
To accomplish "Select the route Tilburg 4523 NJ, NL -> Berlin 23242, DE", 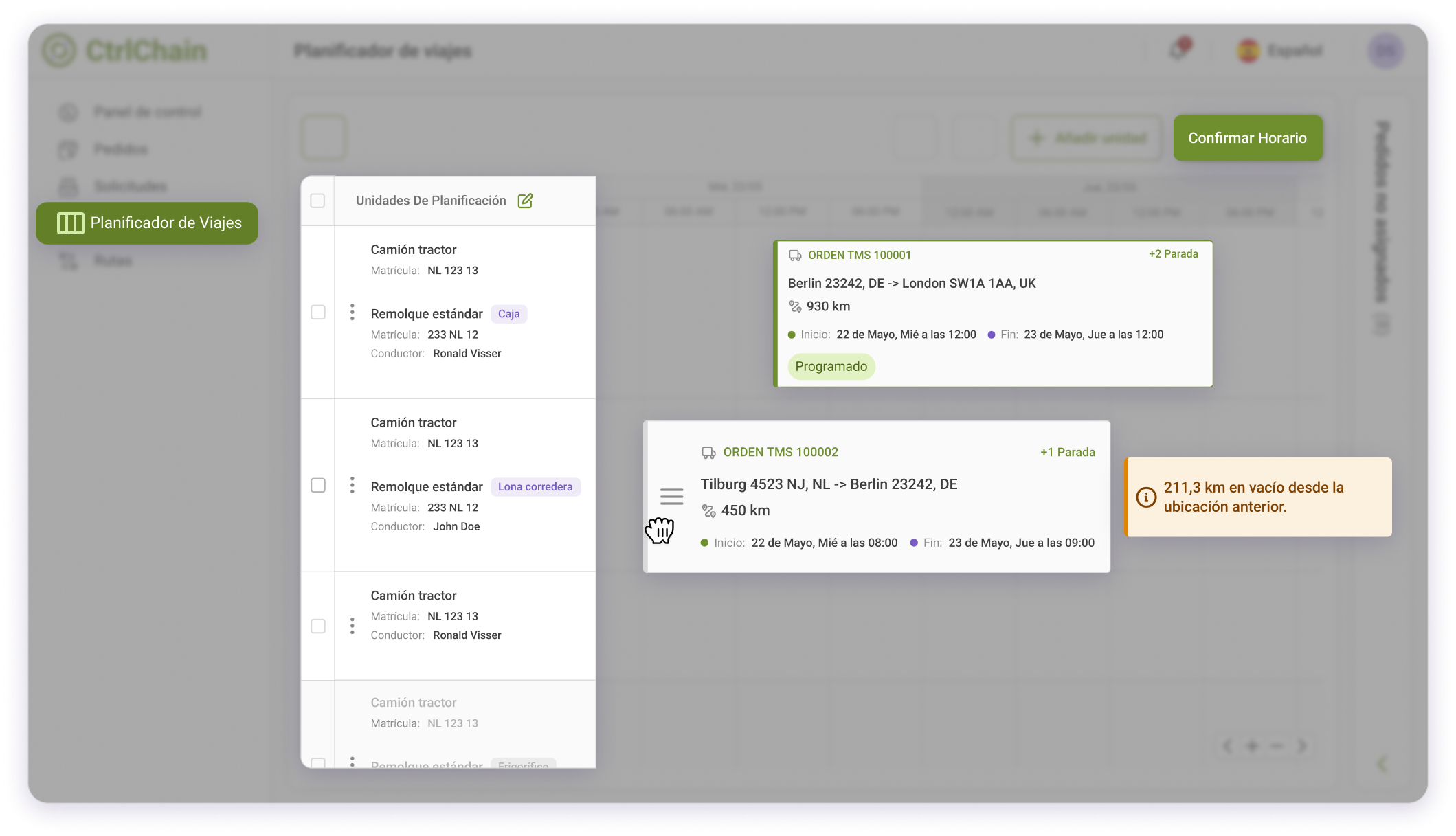I will pyautogui.click(x=829, y=484).
